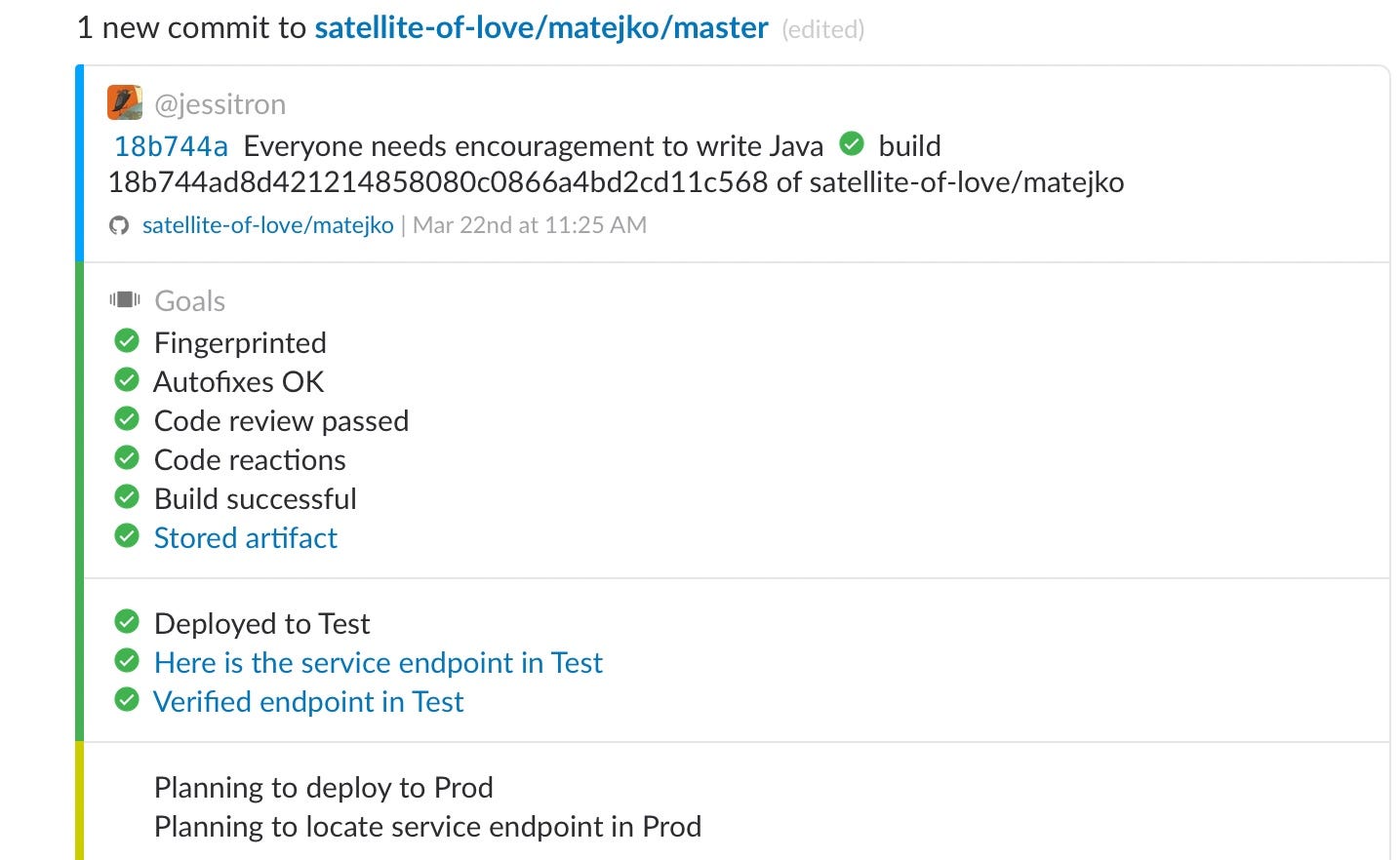Click the green build status check icon
1400x860 pixels.
click(852, 144)
